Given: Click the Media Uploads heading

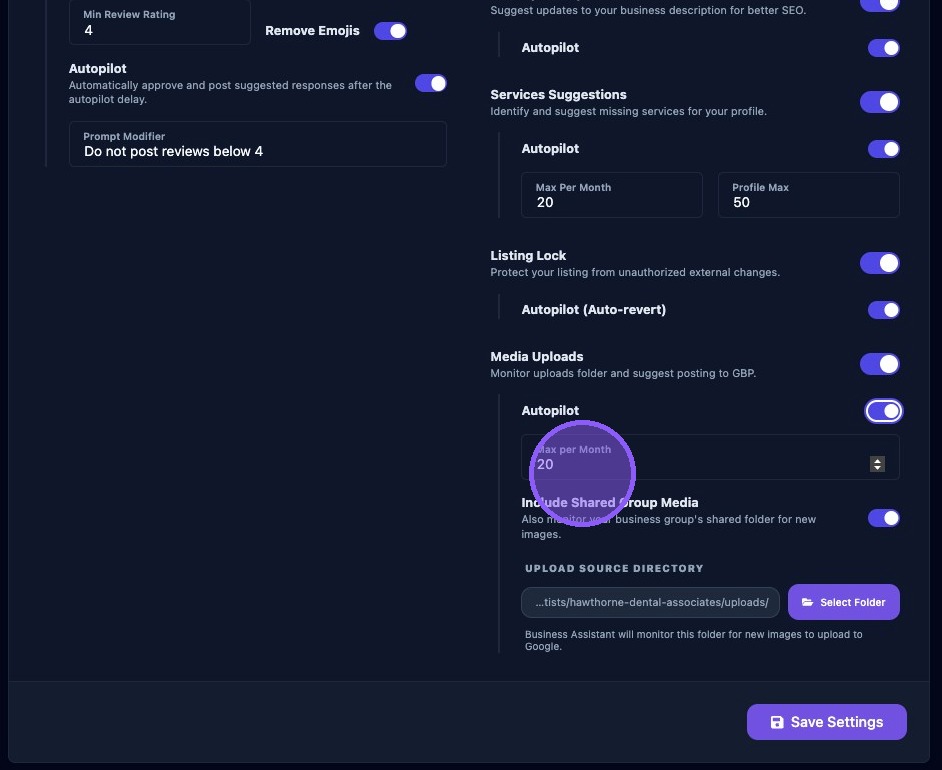Looking at the screenshot, I should click(x=536, y=356).
